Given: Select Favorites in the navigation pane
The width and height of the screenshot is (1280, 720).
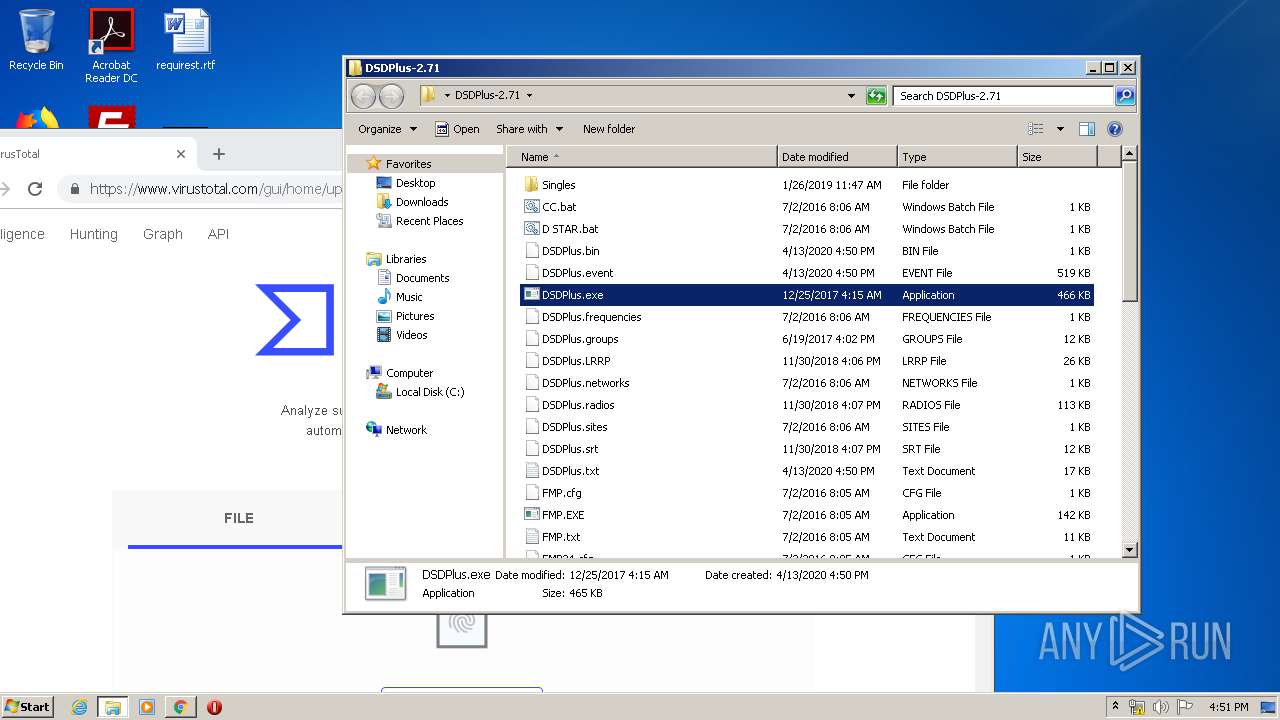Looking at the screenshot, I should (408, 164).
